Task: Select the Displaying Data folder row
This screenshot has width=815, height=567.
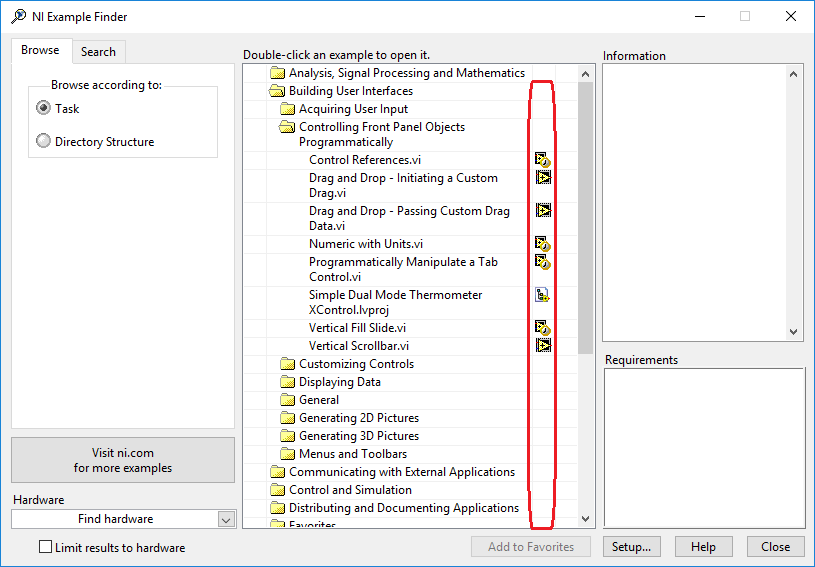Action: (340, 382)
